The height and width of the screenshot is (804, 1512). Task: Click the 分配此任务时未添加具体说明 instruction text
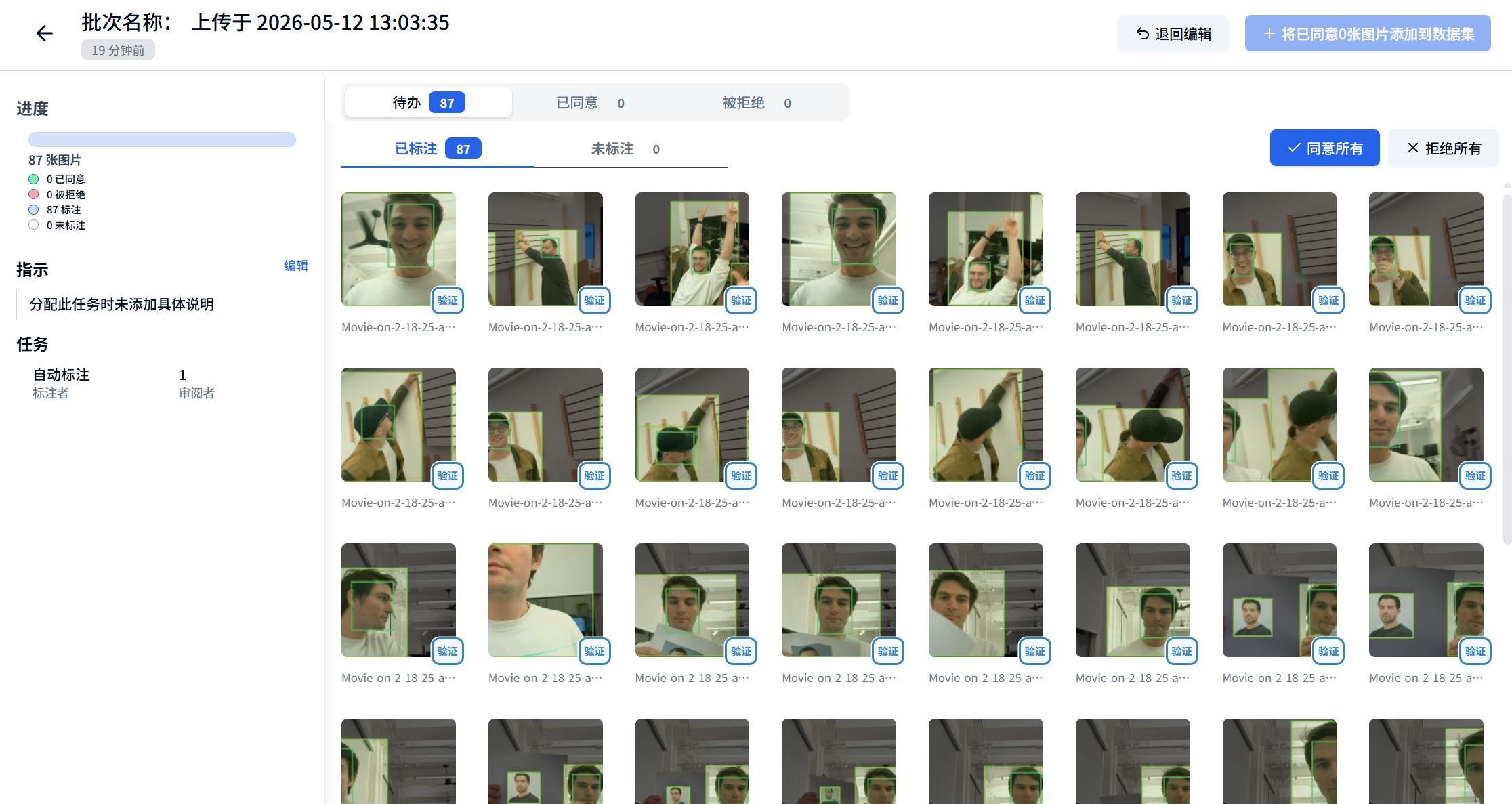click(122, 304)
